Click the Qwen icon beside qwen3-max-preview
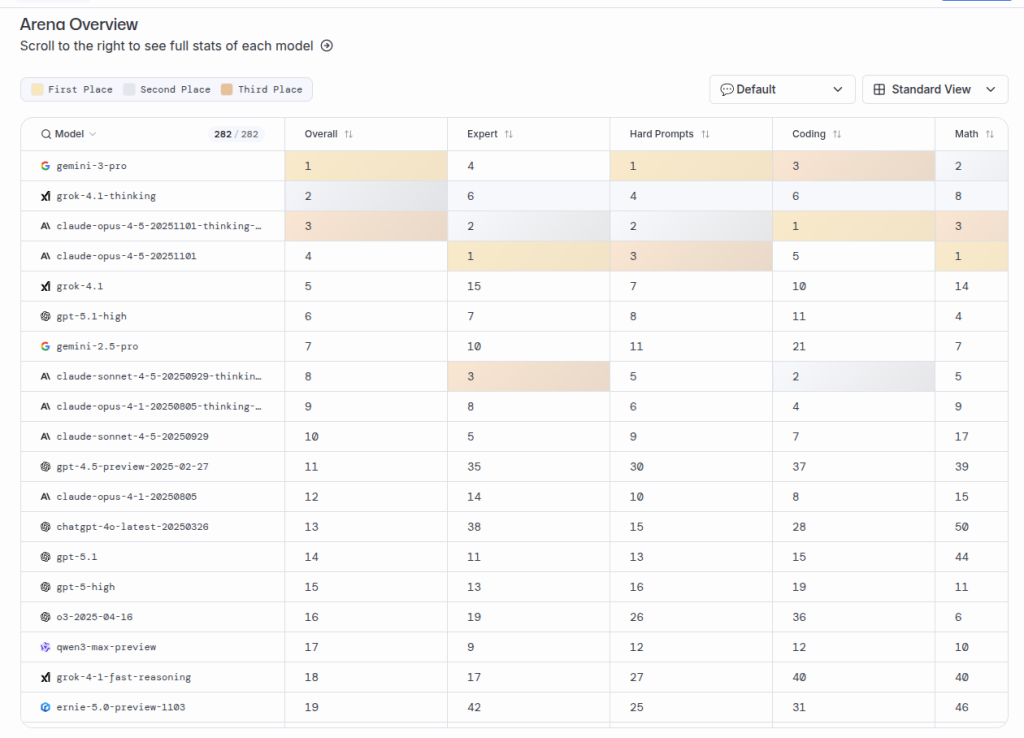This screenshot has height=738, width=1024. [x=45, y=647]
